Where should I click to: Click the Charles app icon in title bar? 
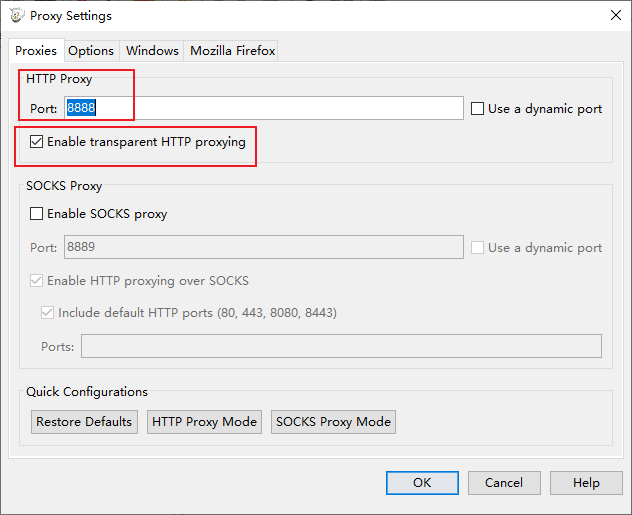pos(17,15)
